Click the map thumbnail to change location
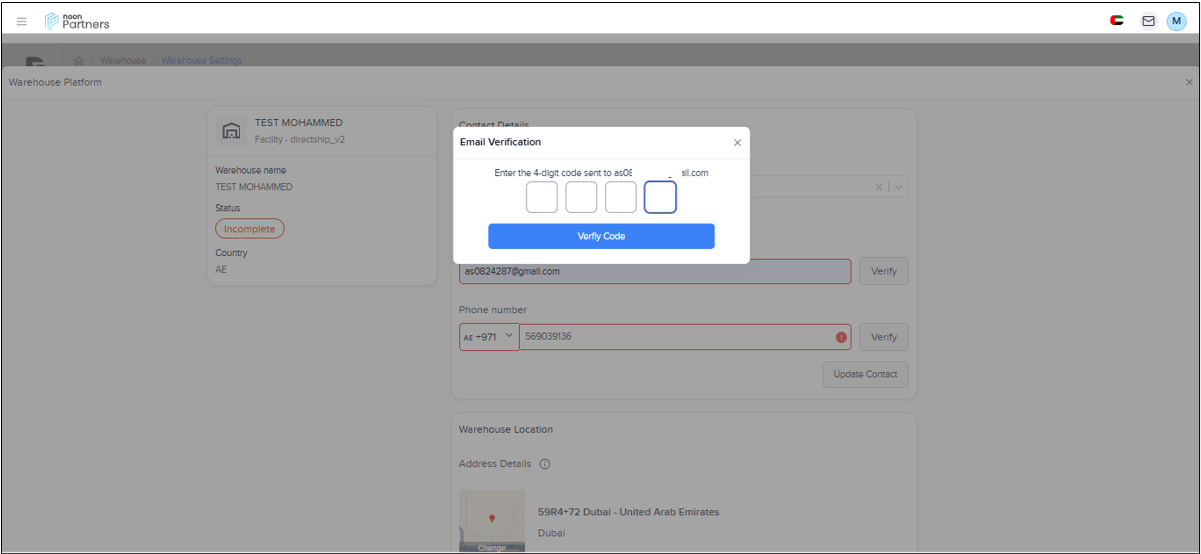This screenshot has width=1201, height=554. [491, 520]
